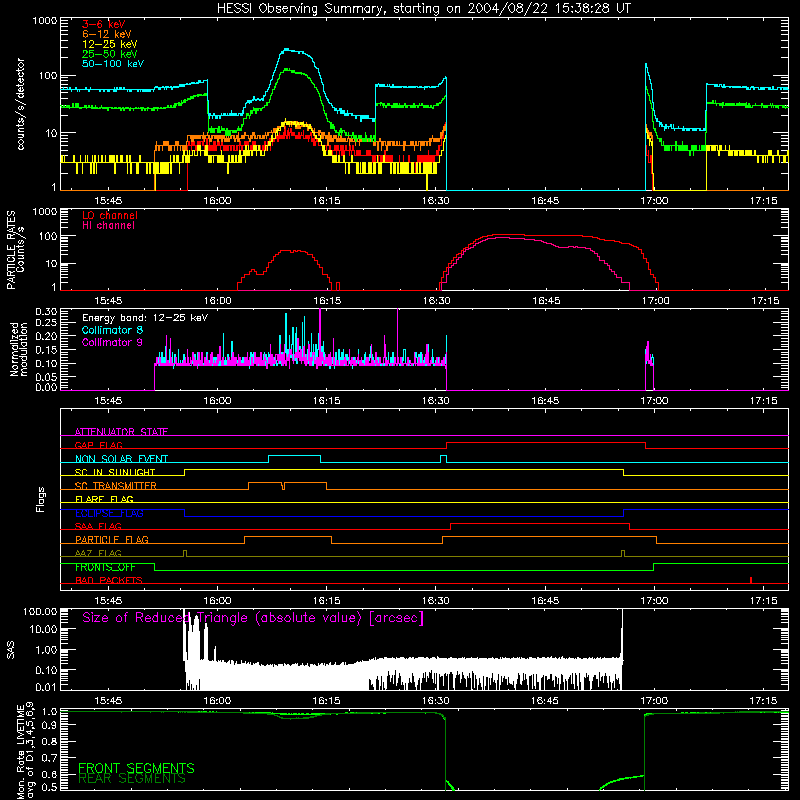
Task: Click the 0.05 modulation axis value
Action: (46, 377)
